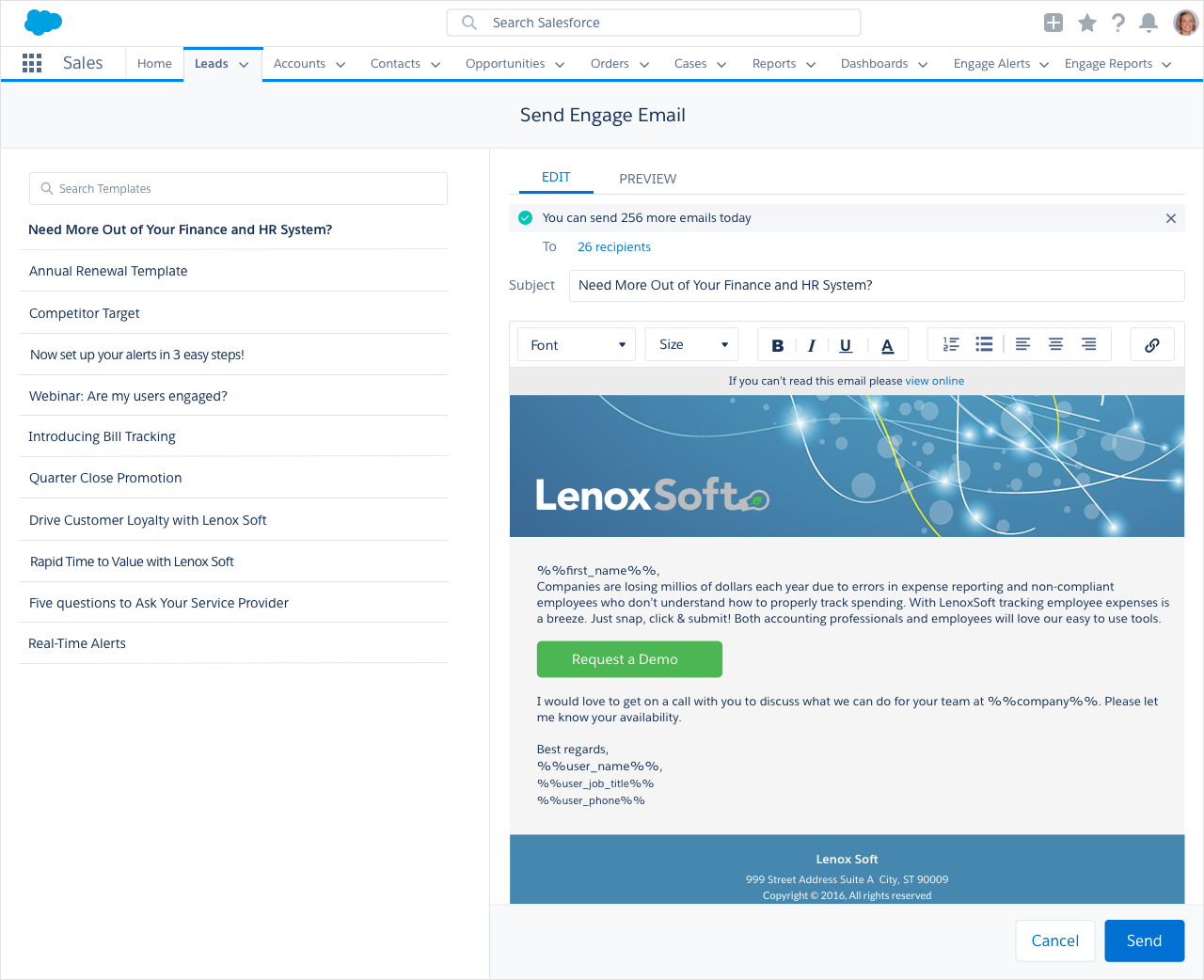1204x980 pixels.
Task: Click the green success check icon
Action: (526, 218)
